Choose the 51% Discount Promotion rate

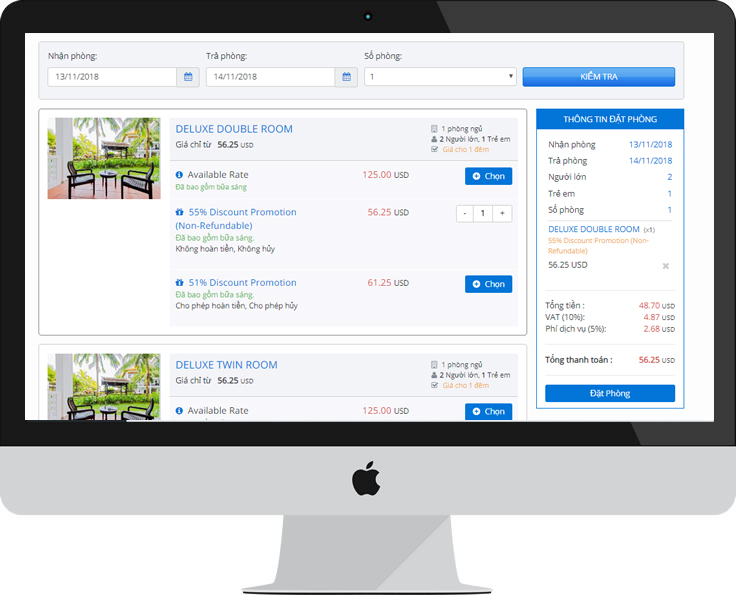[x=488, y=284]
